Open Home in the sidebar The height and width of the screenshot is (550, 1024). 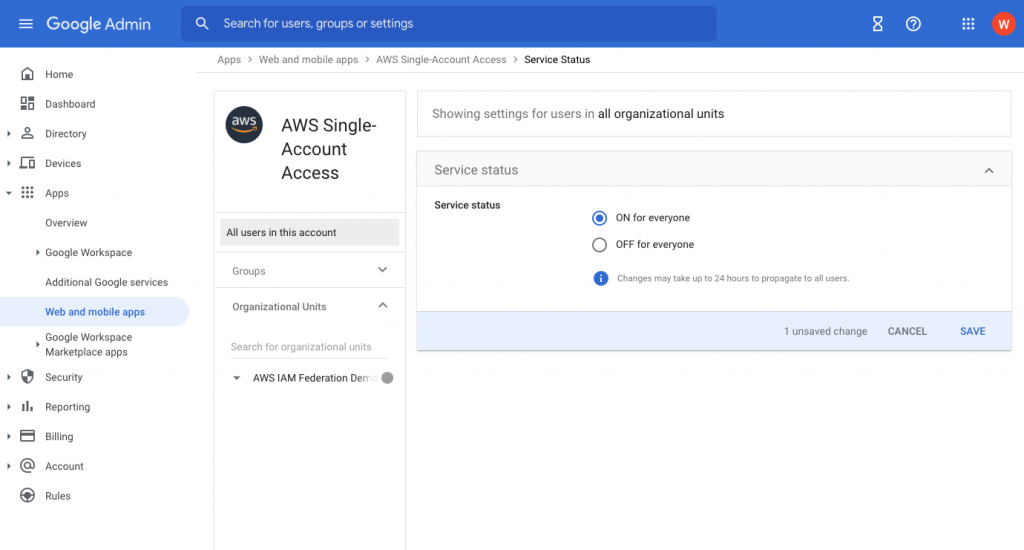point(59,74)
